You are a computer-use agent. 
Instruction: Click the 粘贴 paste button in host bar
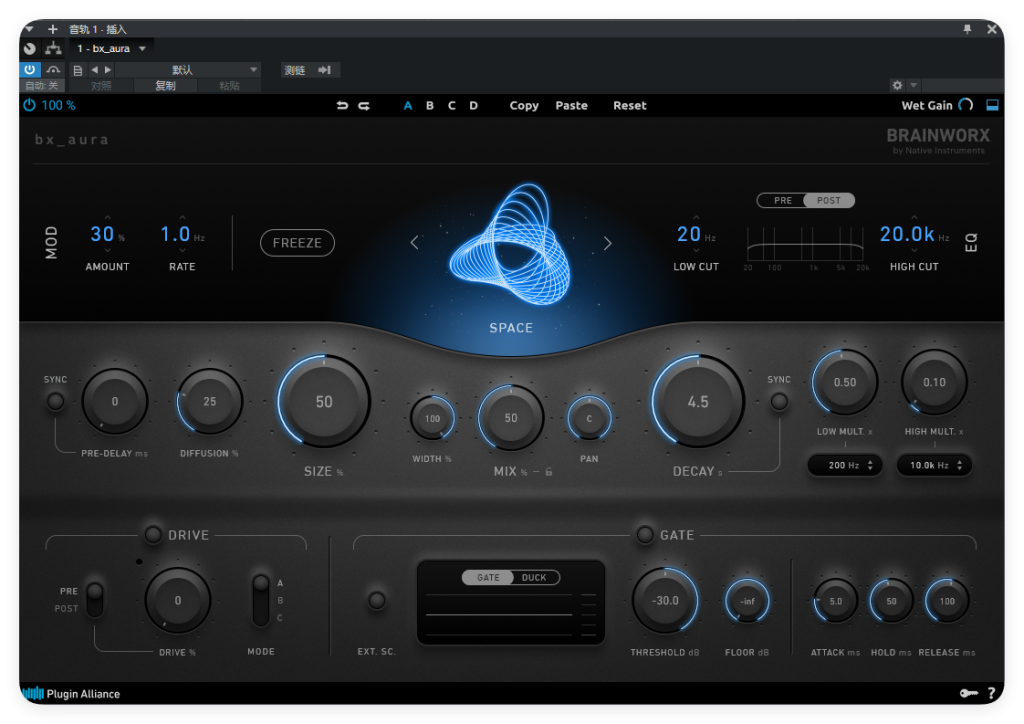click(229, 86)
